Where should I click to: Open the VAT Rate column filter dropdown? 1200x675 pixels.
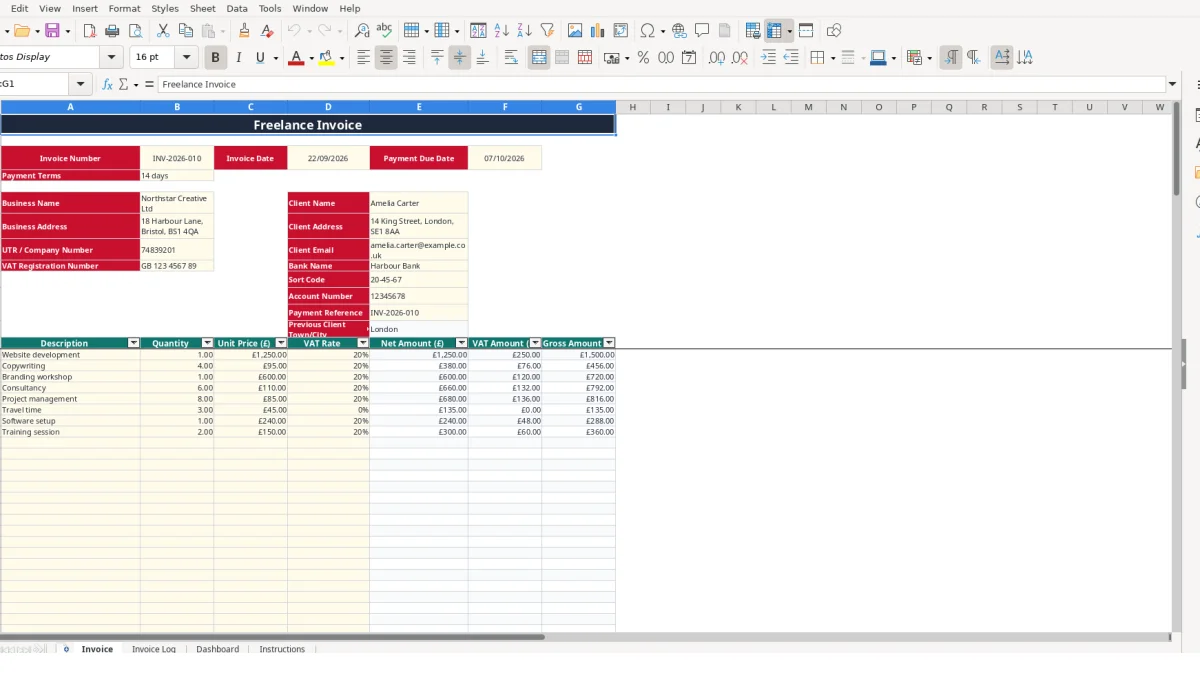pyautogui.click(x=363, y=343)
